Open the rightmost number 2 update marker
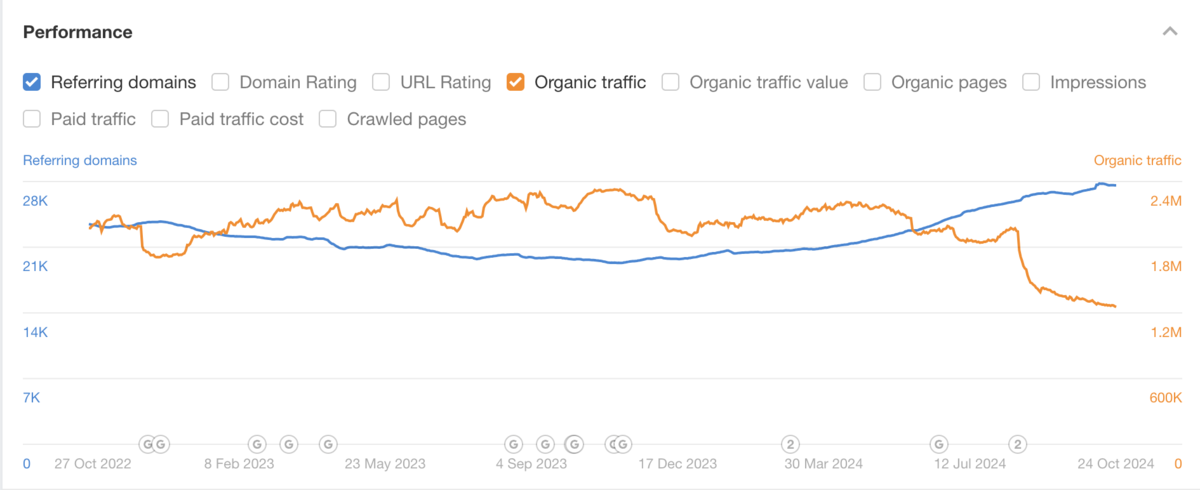 [x=1017, y=443]
